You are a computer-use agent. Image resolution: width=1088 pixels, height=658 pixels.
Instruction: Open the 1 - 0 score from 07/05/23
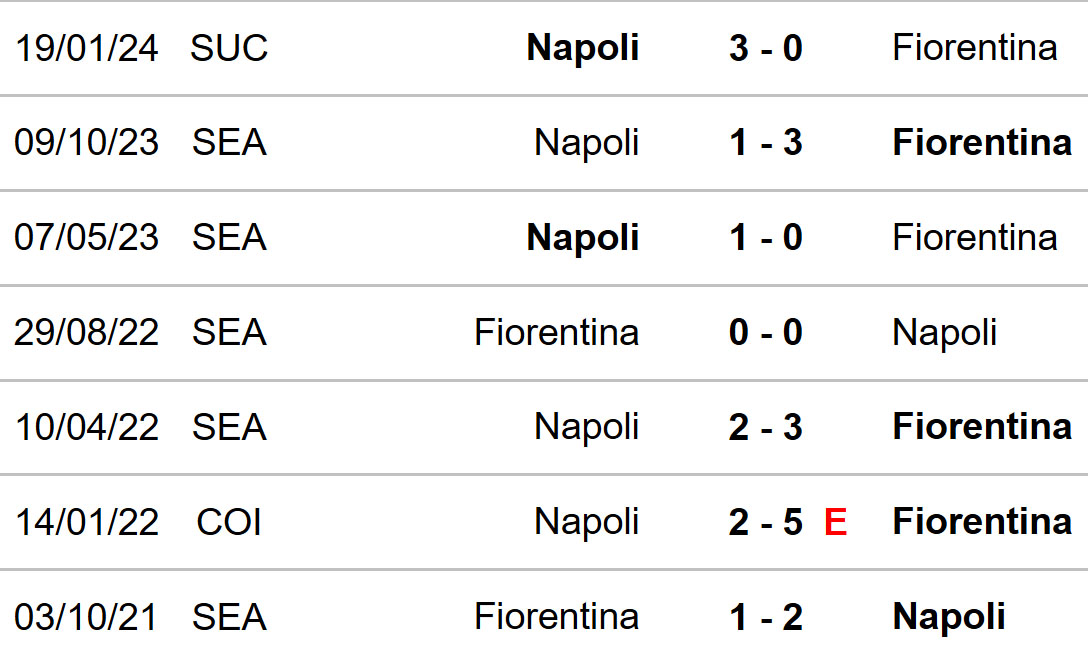click(x=766, y=237)
